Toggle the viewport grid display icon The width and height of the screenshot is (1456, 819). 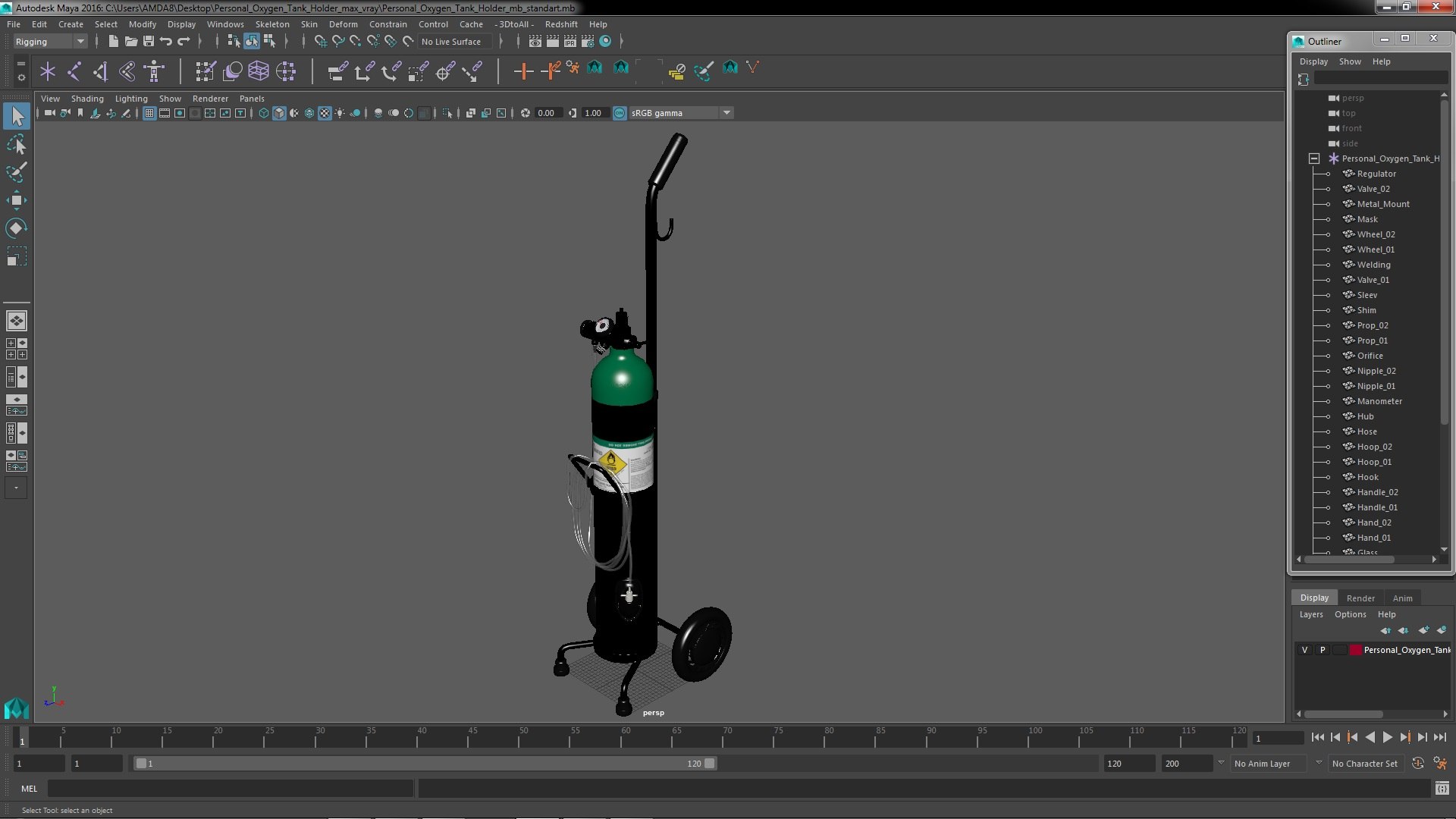point(149,113)
